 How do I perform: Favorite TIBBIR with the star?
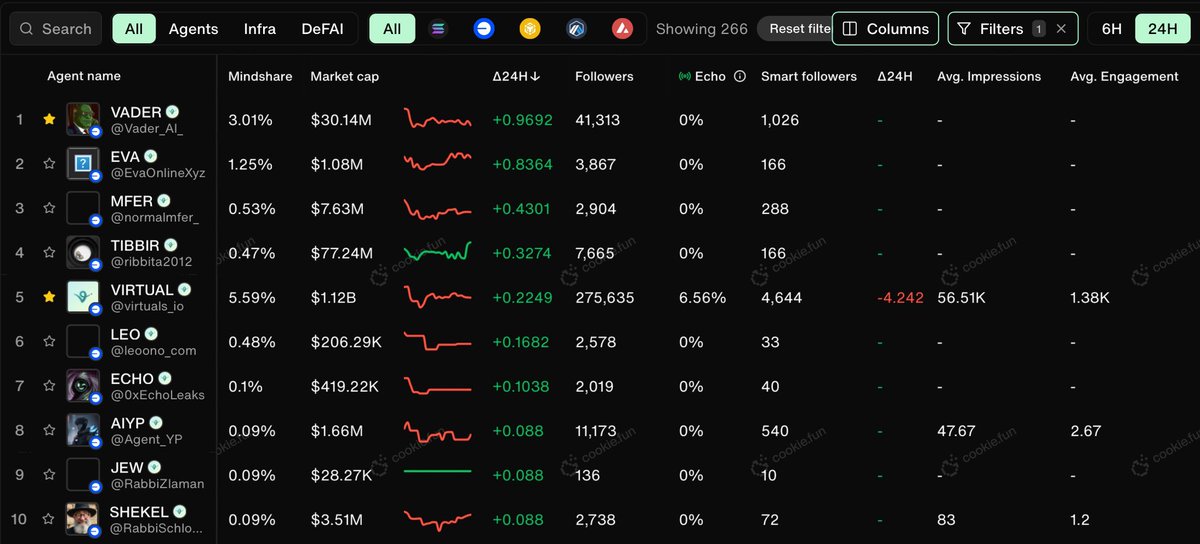point(49,253)
